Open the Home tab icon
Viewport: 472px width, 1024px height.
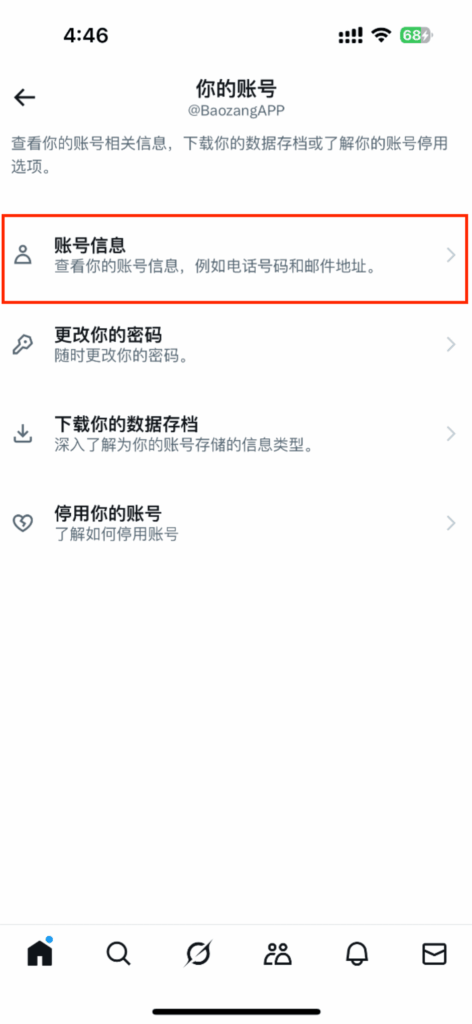40,953
